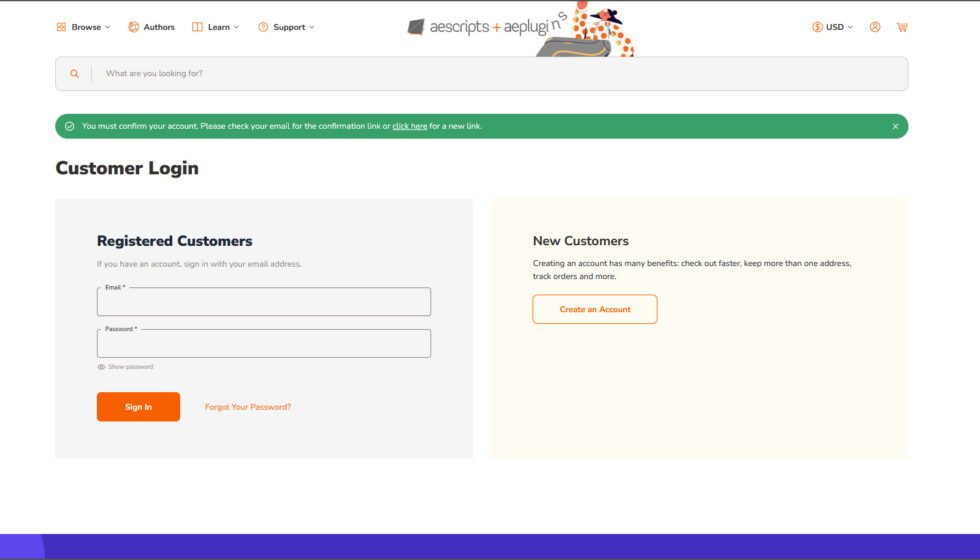Expand the Learn chevron arrow
Screen dimensions: 980x560
tap(236, 27)
